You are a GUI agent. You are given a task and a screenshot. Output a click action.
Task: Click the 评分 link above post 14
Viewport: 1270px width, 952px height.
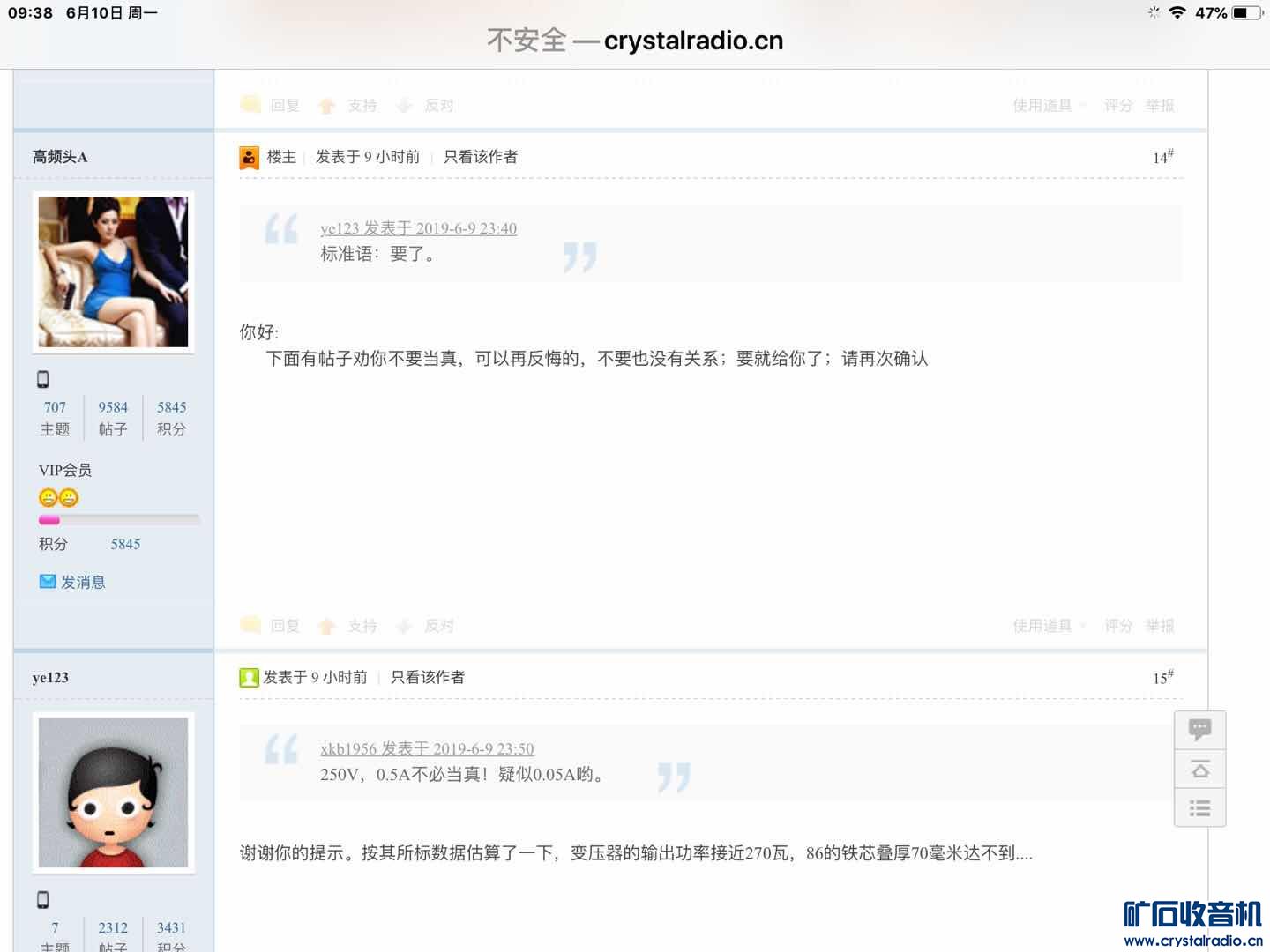click(x=1118, y=106)
